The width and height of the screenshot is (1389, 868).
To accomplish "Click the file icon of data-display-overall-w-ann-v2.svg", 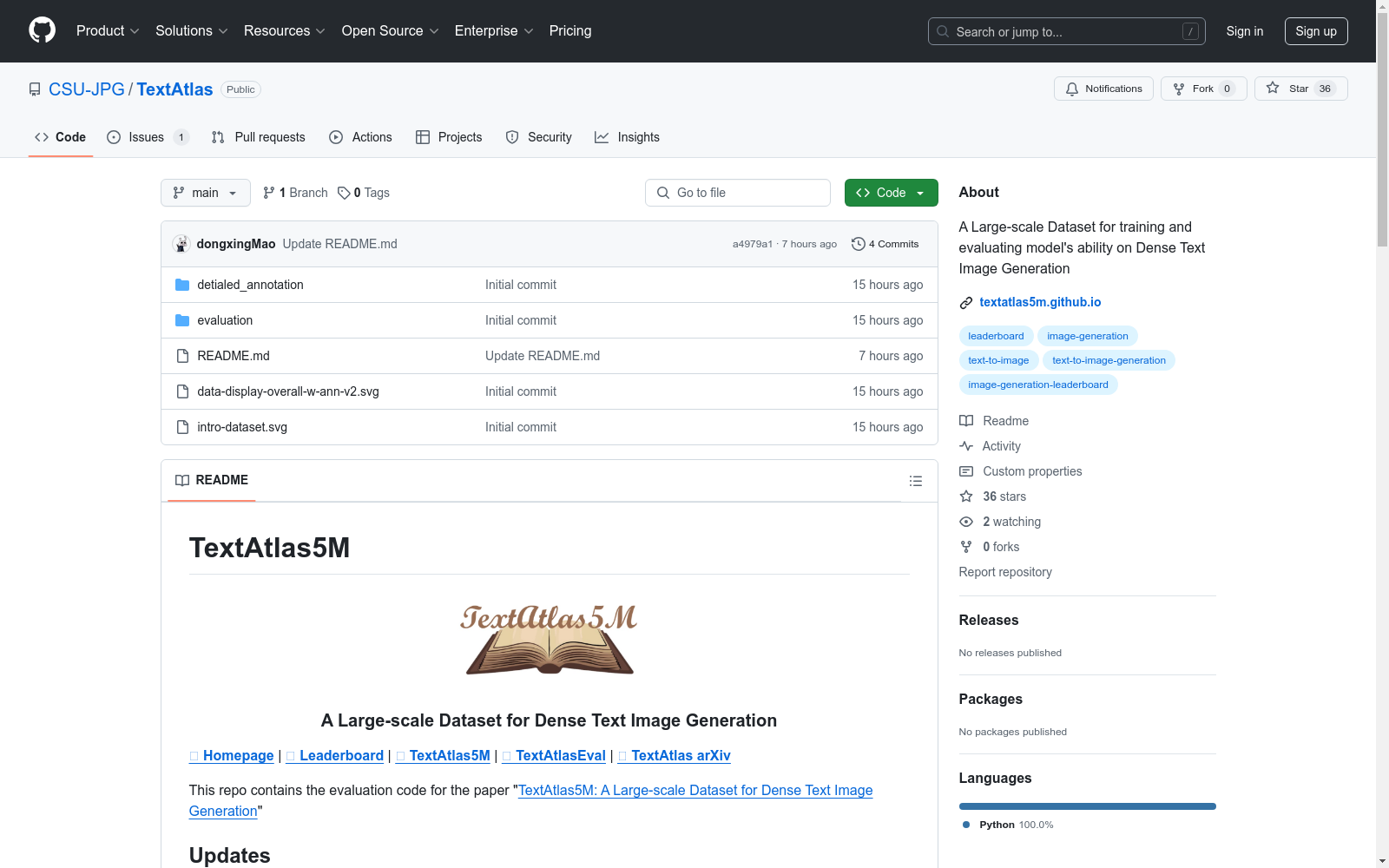I will pos(182,391).
